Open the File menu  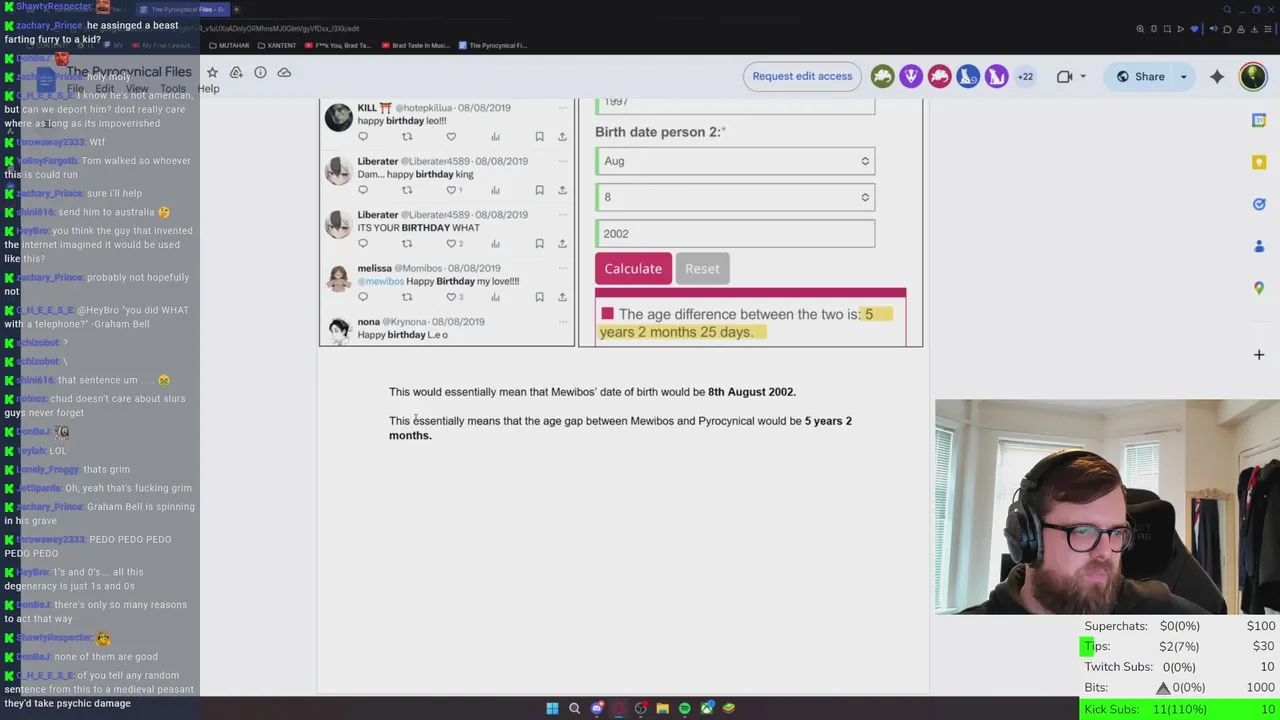[75, 89]
